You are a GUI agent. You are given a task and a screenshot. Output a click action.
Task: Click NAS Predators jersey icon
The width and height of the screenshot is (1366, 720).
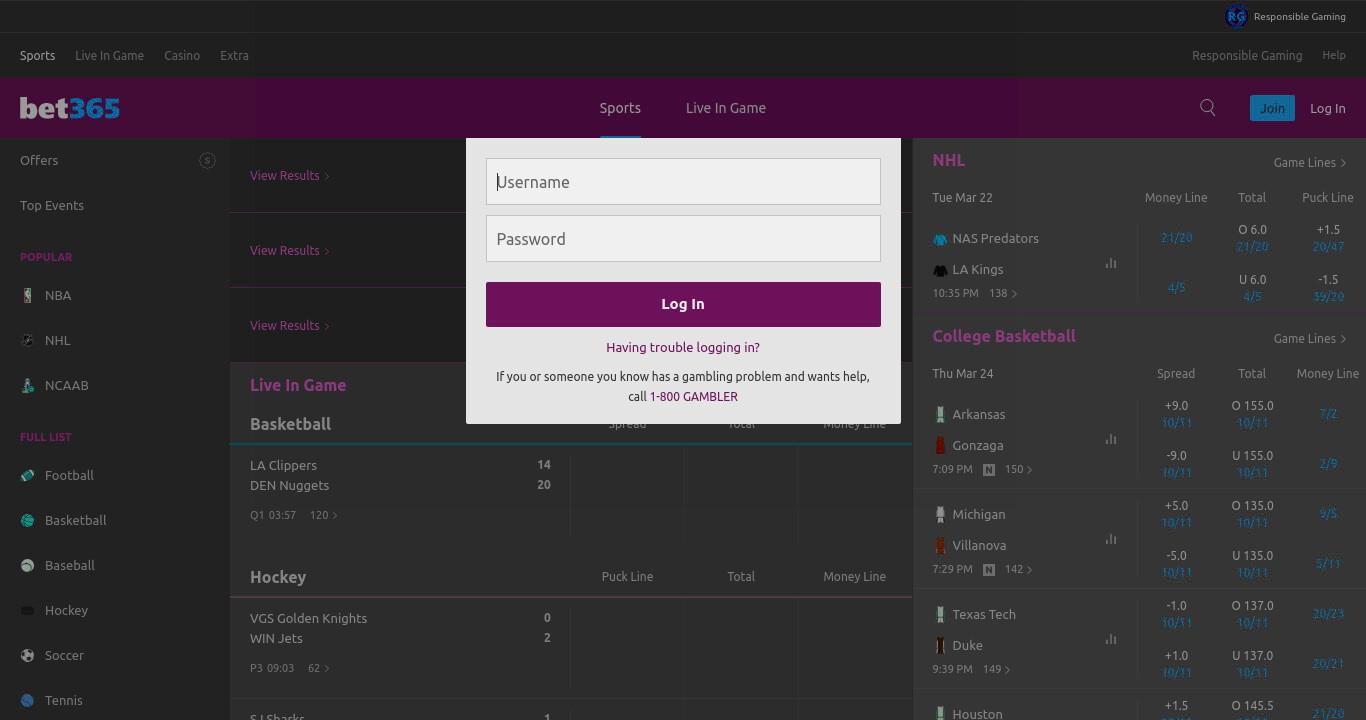pyautogui.click(x=940, y=239)
